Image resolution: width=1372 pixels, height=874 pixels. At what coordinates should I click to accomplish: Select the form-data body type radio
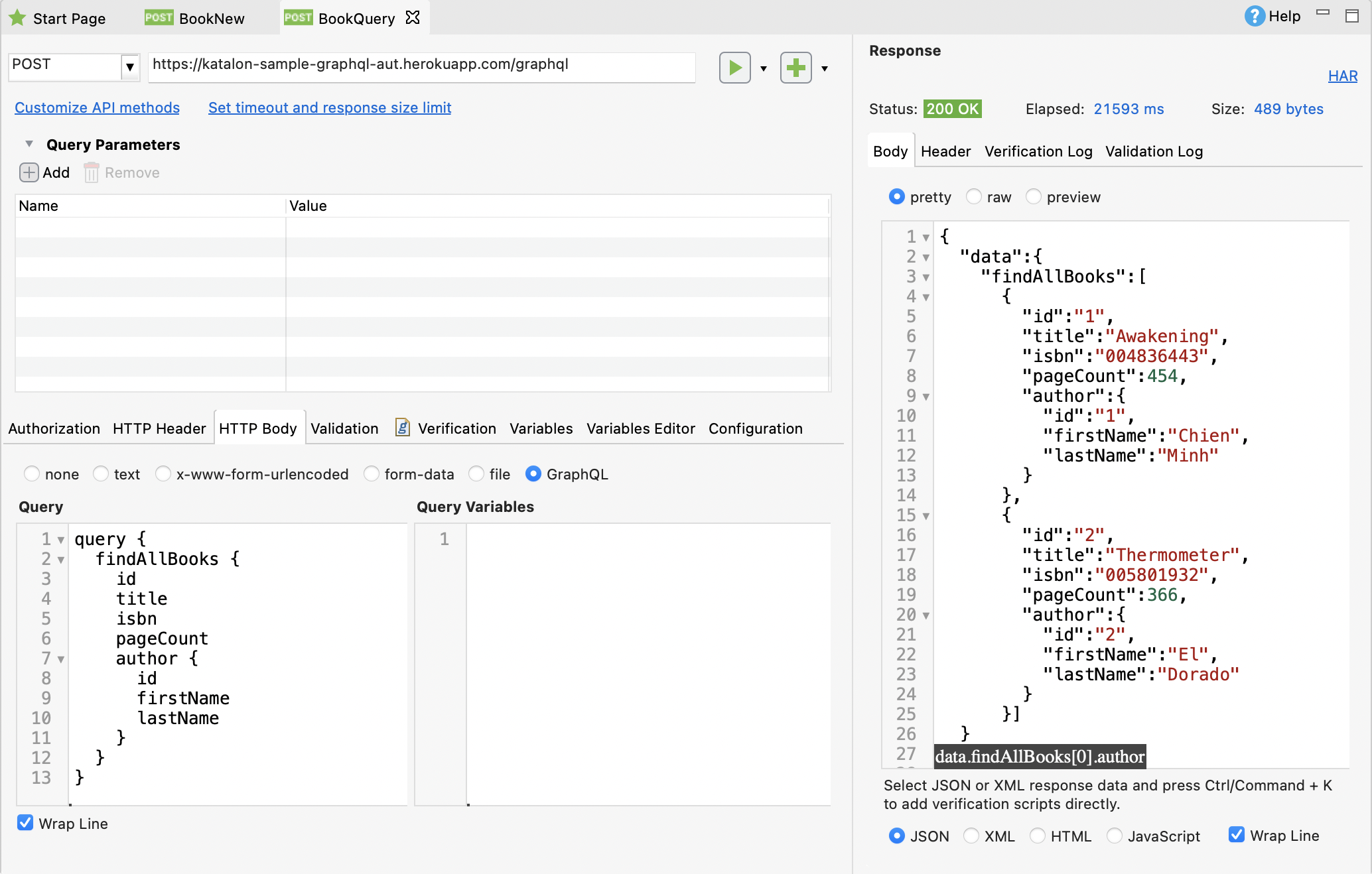372,474
